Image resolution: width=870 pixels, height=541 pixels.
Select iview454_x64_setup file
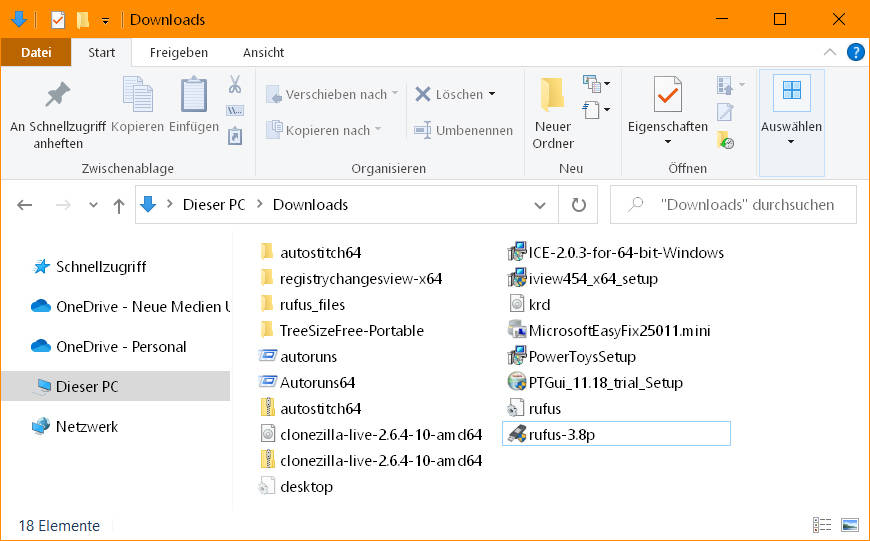tap(583, 278)
